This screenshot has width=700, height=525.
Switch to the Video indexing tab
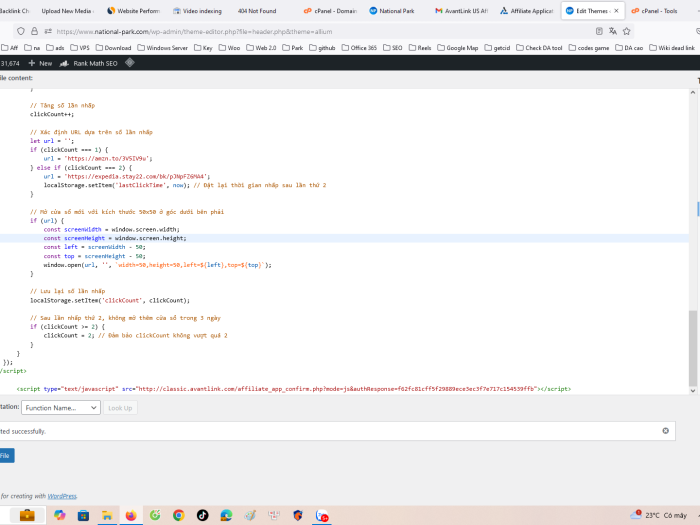pos(198,11)
